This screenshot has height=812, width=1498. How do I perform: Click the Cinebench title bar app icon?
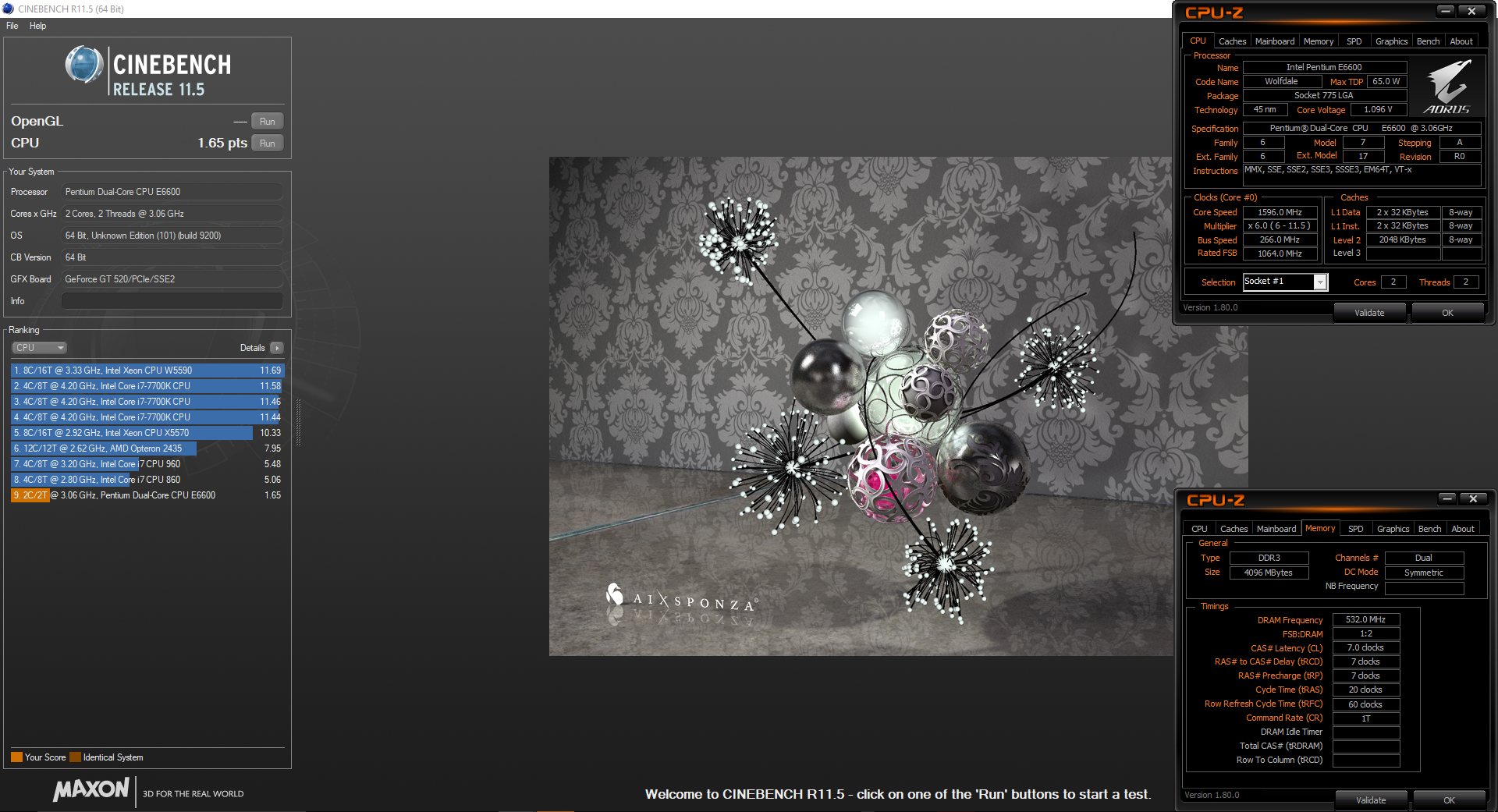8,9
